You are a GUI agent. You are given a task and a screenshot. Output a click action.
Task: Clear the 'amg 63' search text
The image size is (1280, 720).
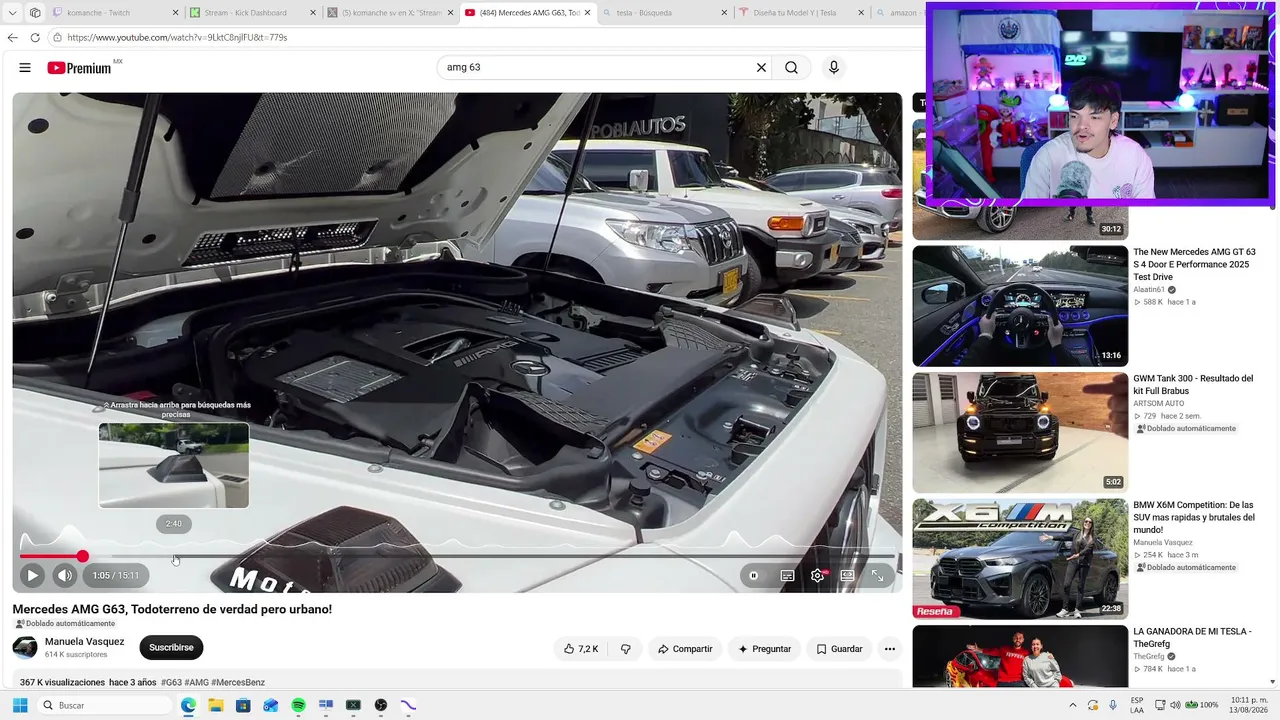point(761,68)
